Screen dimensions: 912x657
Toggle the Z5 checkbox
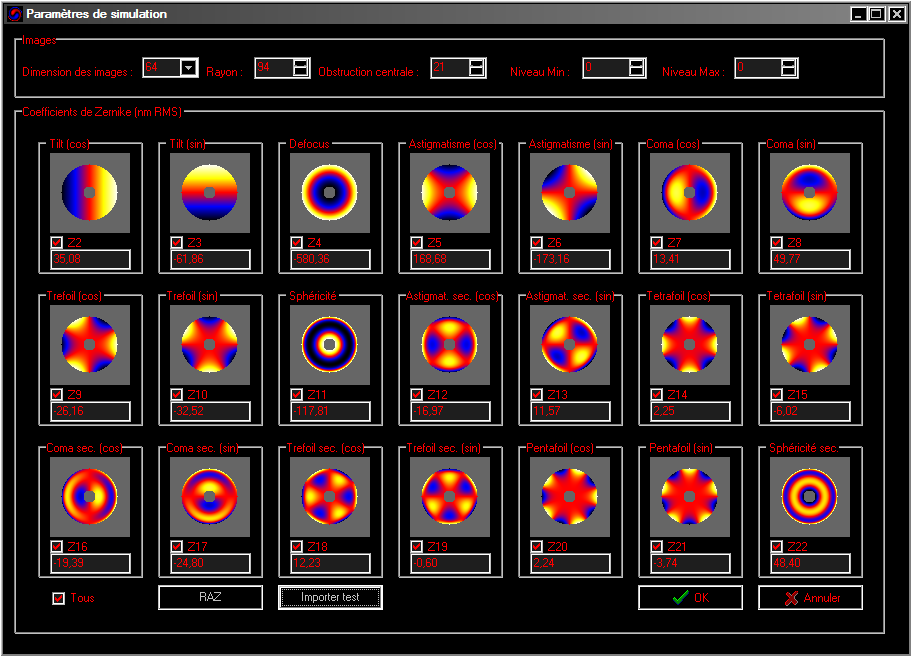coord(416,242)
